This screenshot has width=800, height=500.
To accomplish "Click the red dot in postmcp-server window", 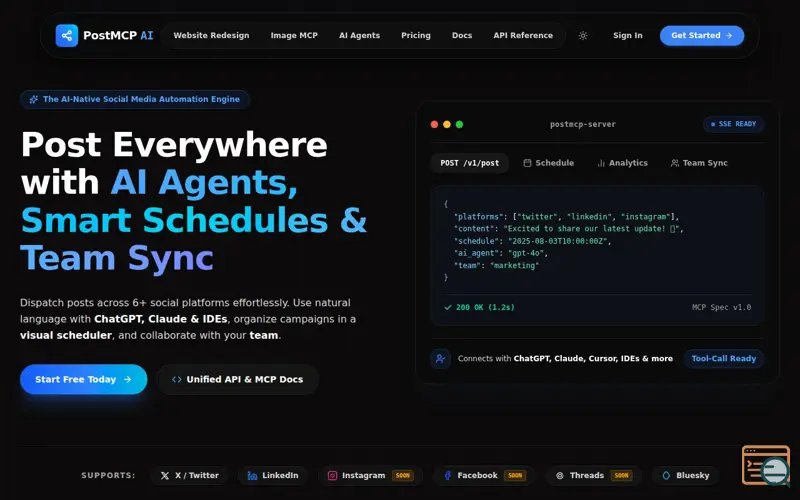I will 434,124.
